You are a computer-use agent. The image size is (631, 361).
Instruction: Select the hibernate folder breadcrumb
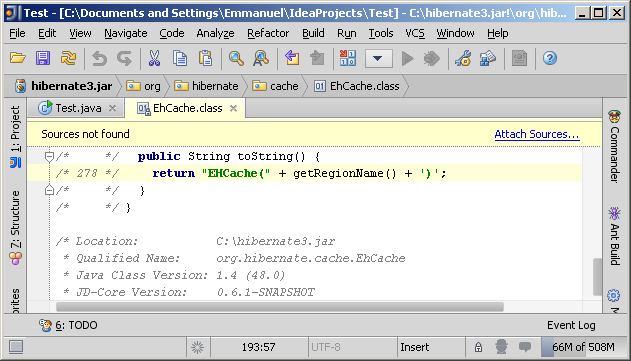click(206, 86)
